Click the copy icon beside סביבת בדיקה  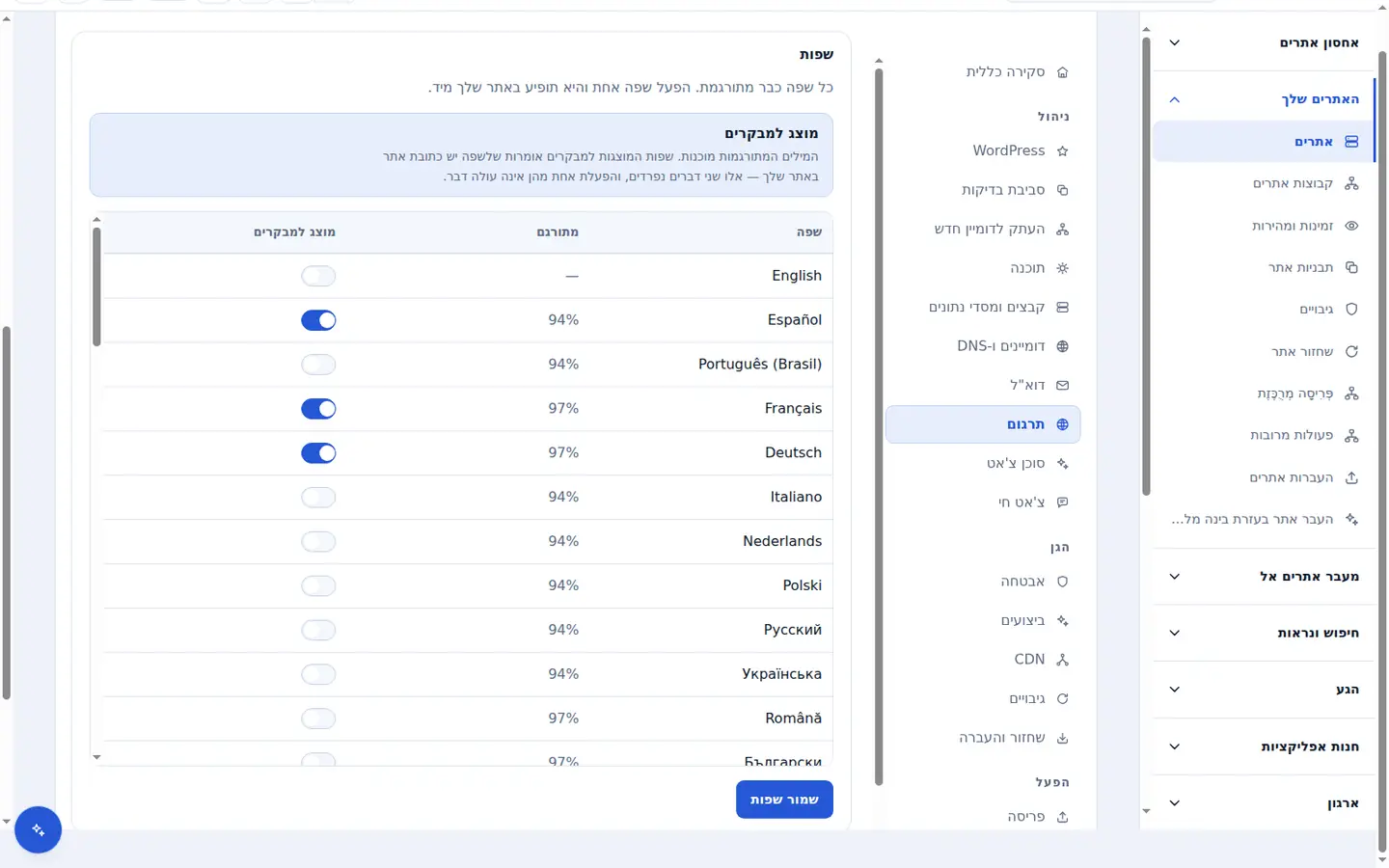pos(1062,190)
